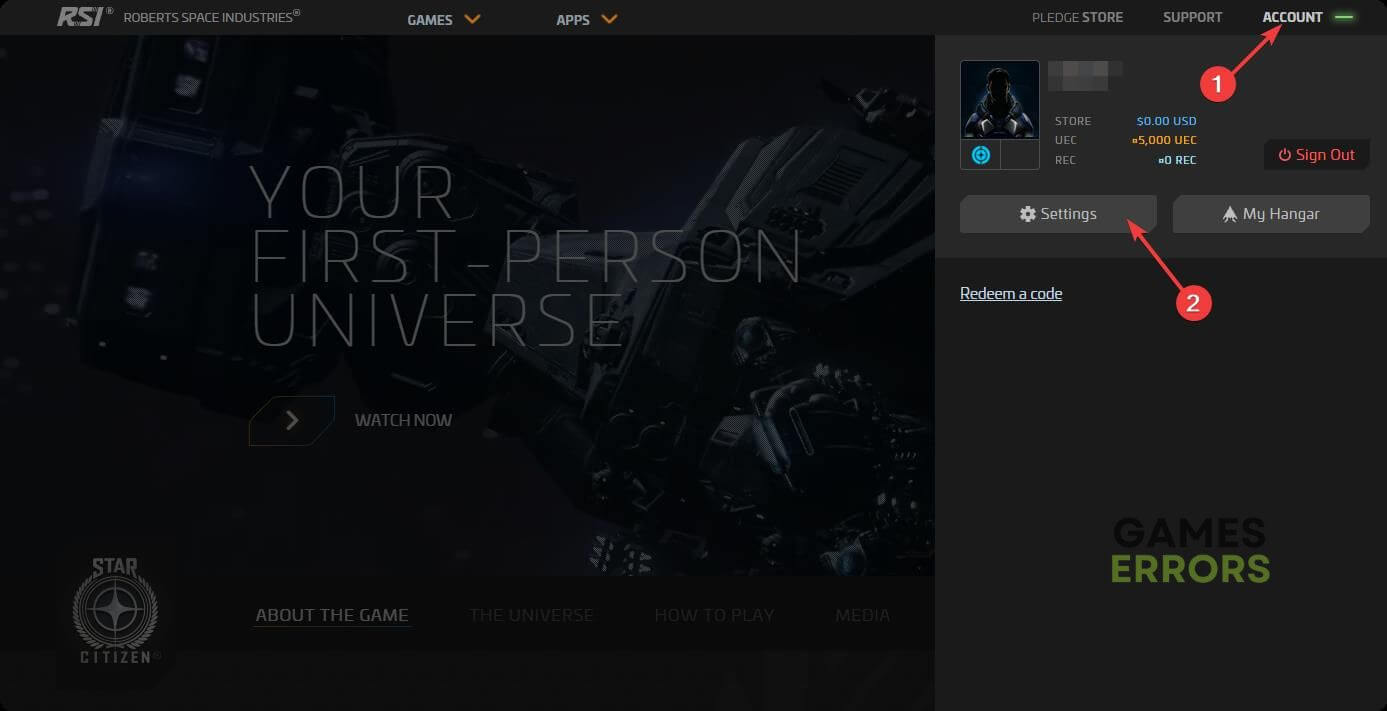Image resolution: width=1387 pixels, height=711 pixels.
Task: Click the Watch Now arrow button
Action: [x=292, y=420]
